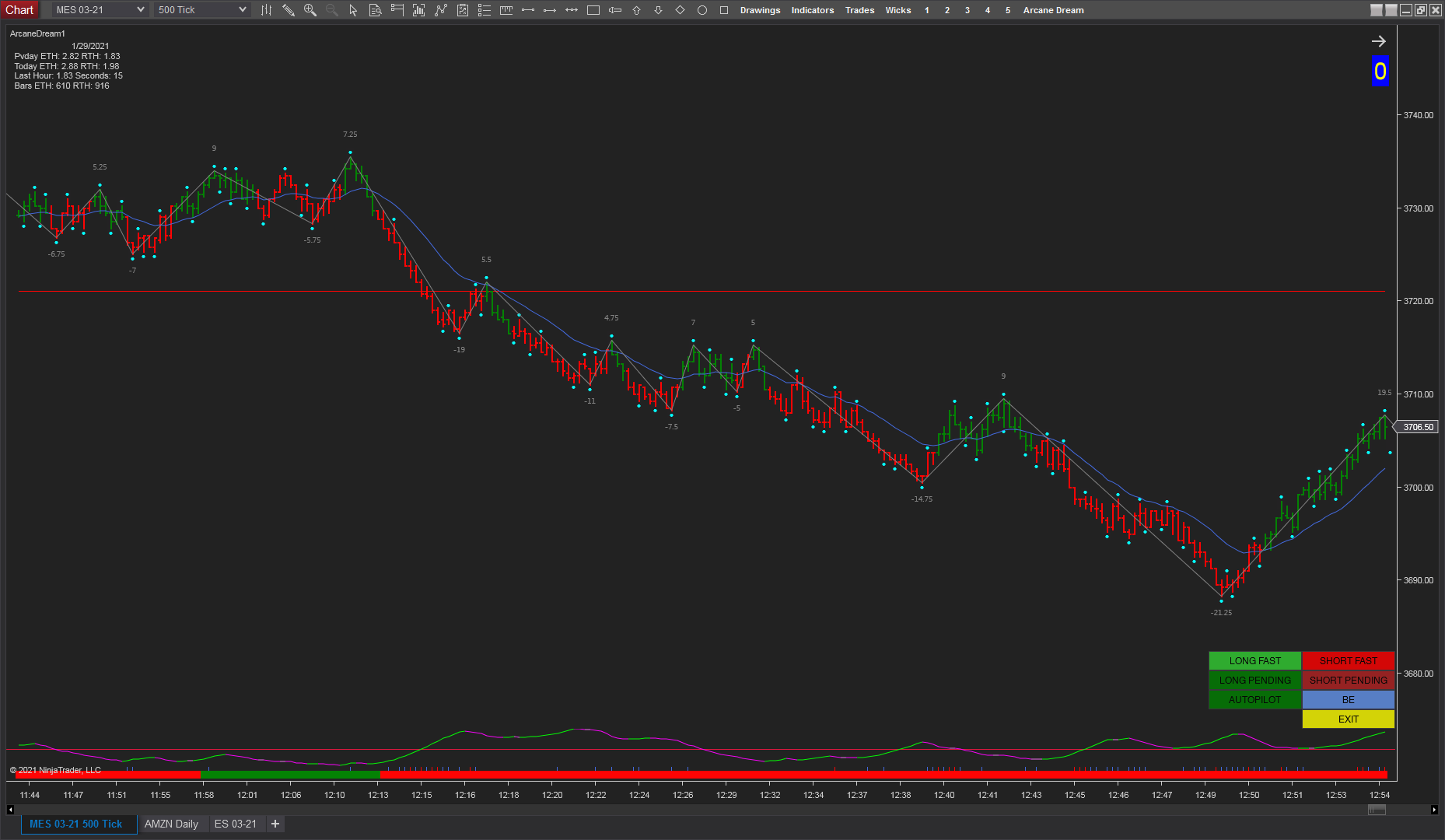
Task: Click toolbar preset number 3
Action: click(x=967, y=10)
